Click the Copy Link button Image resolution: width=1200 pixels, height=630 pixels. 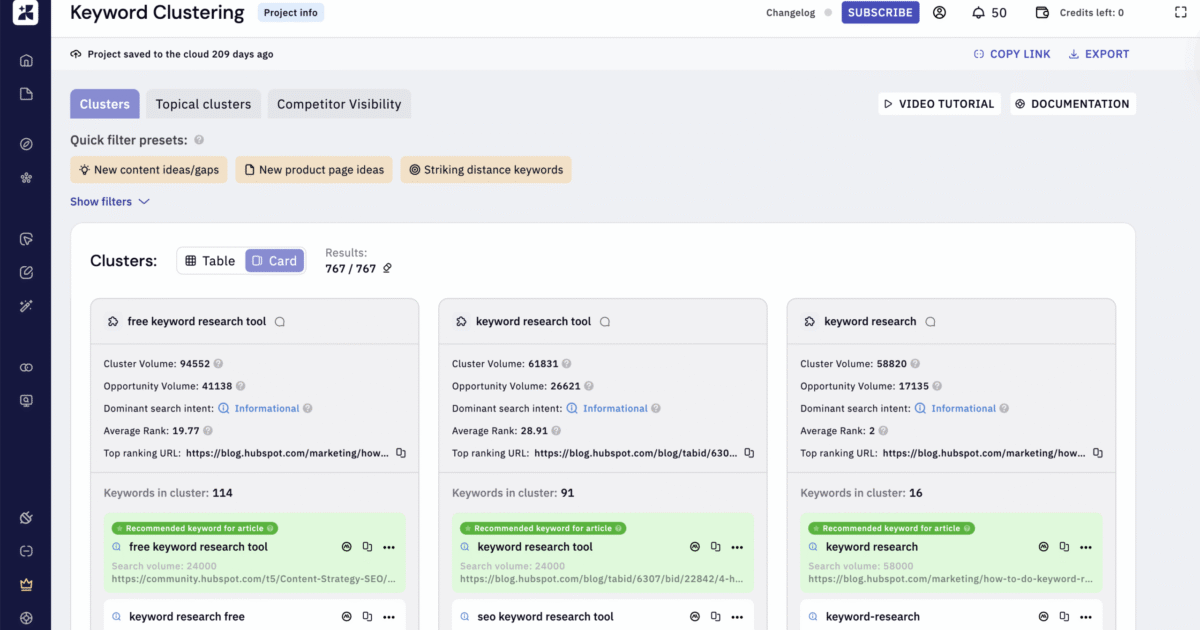(1011, 54)
